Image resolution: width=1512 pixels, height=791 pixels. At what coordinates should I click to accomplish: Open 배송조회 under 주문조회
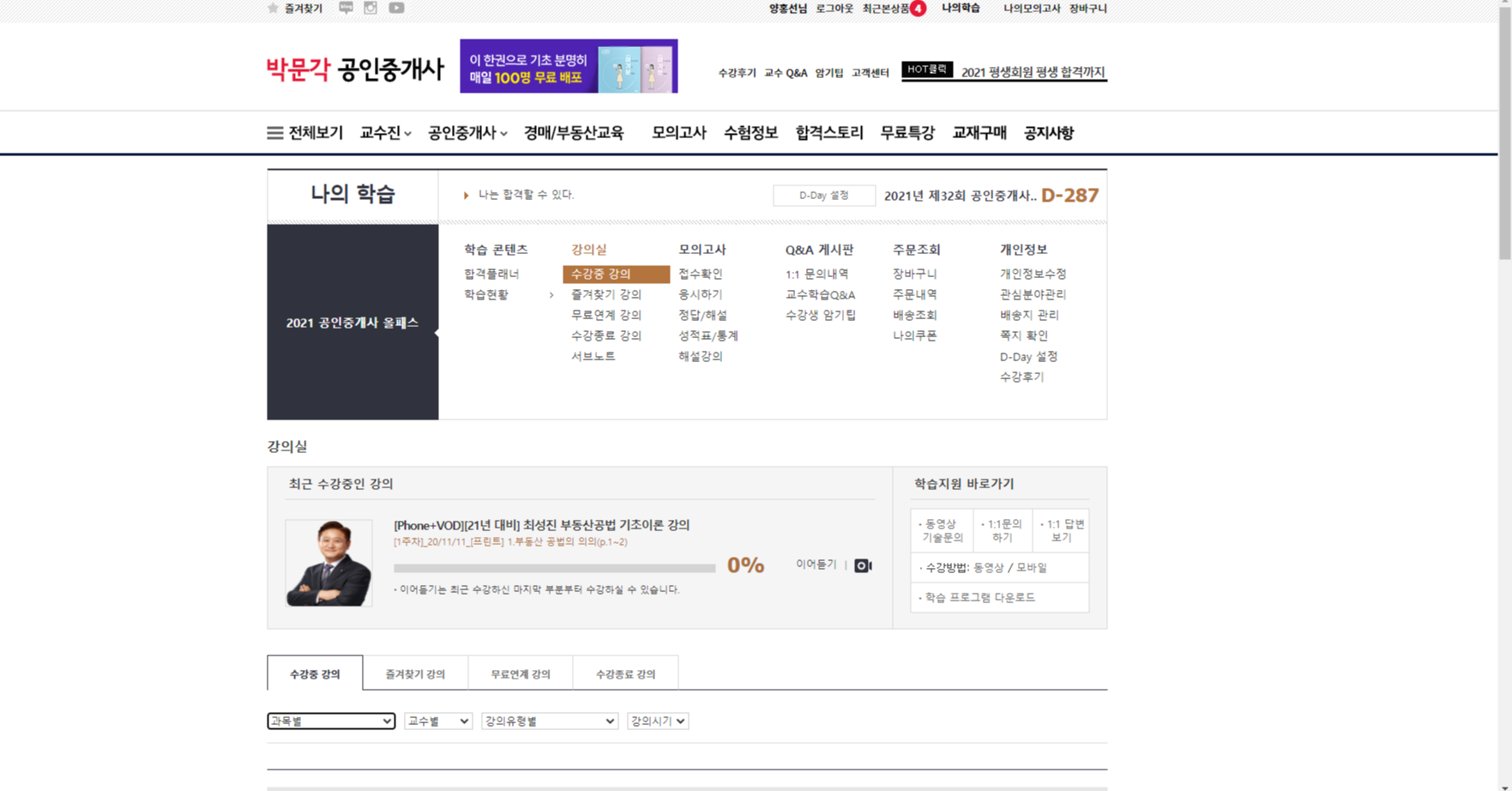[914, 315]
